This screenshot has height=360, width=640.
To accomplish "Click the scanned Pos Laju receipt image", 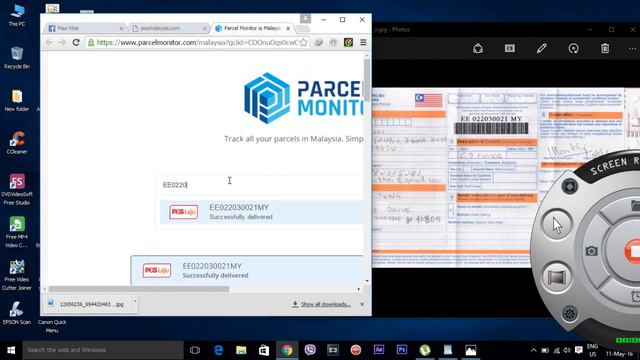I will (506, 178).
